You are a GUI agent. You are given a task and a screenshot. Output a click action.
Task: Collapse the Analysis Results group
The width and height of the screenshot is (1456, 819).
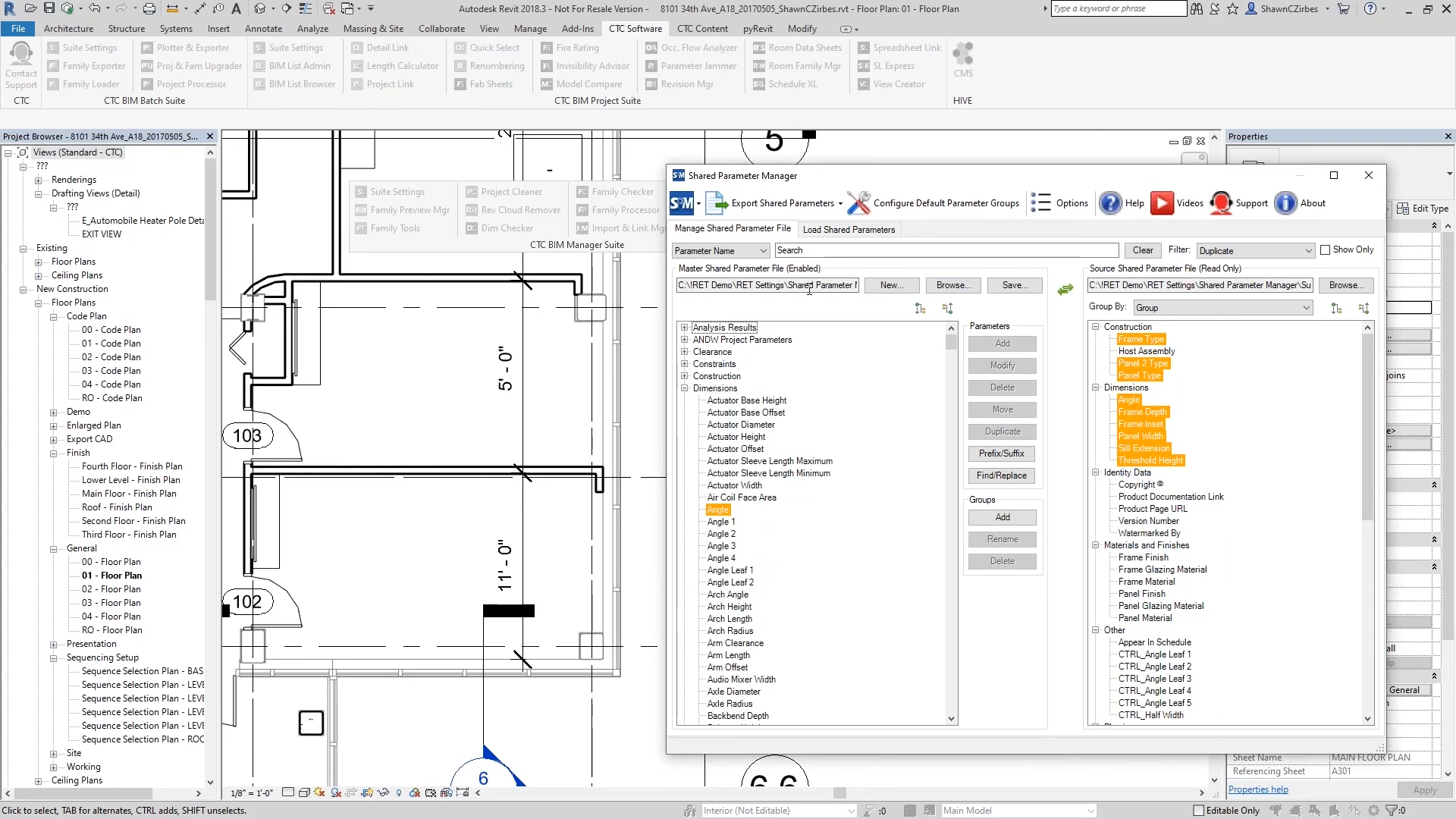click(684, 327)
